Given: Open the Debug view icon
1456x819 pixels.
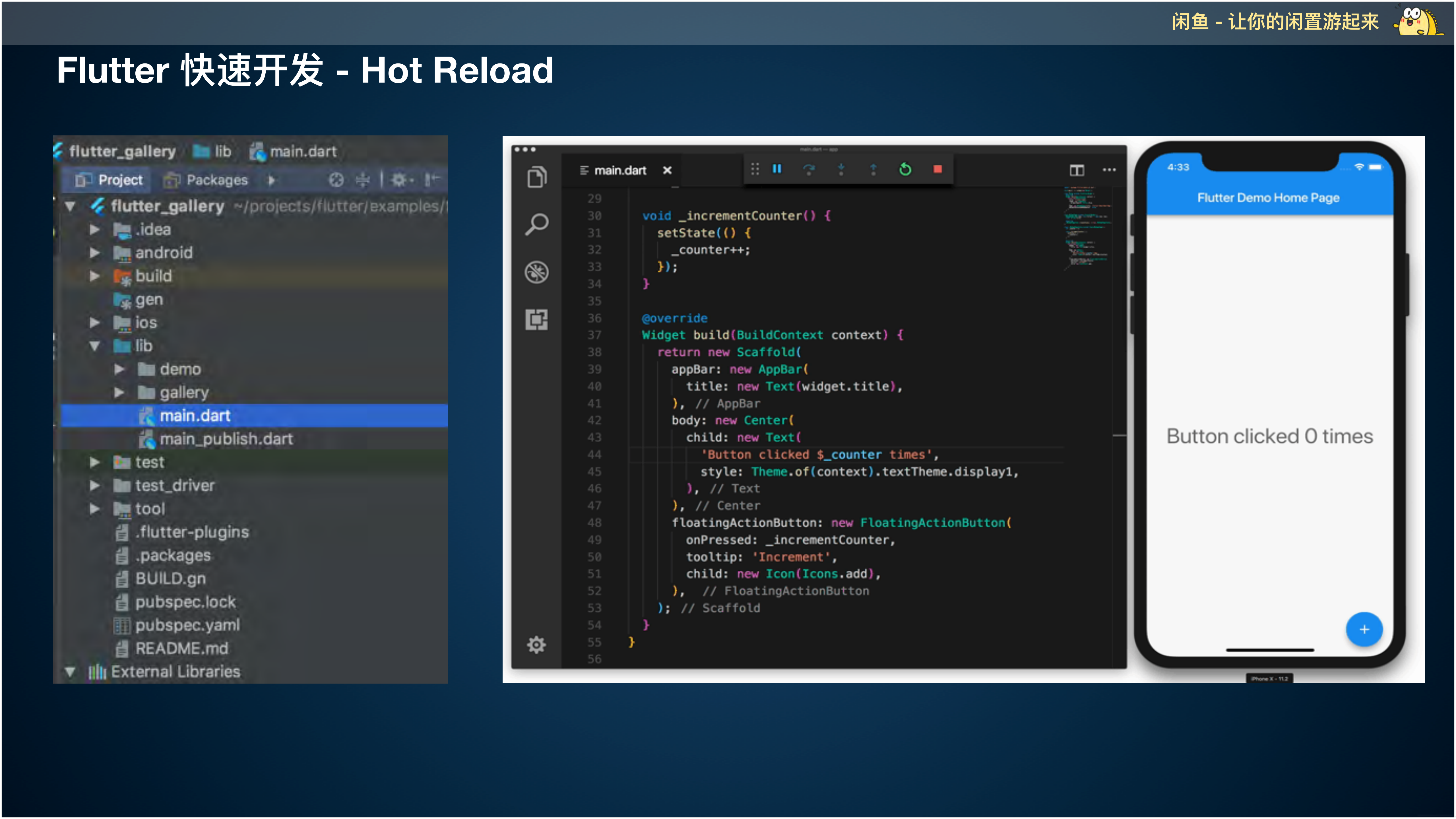Looking at the screenshot, I should 536,273.
